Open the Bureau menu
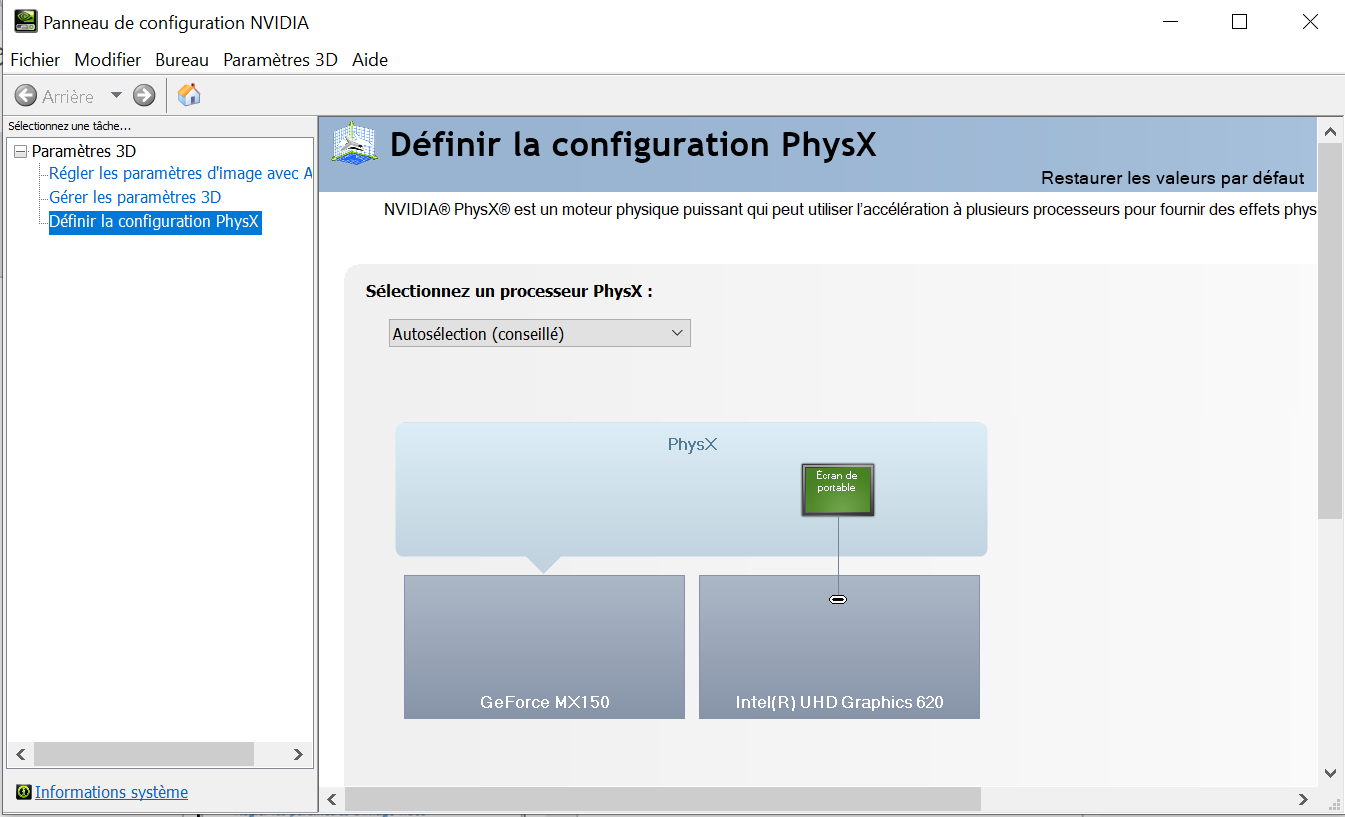This screenshot has height=817, width=1345. [182, 60]
